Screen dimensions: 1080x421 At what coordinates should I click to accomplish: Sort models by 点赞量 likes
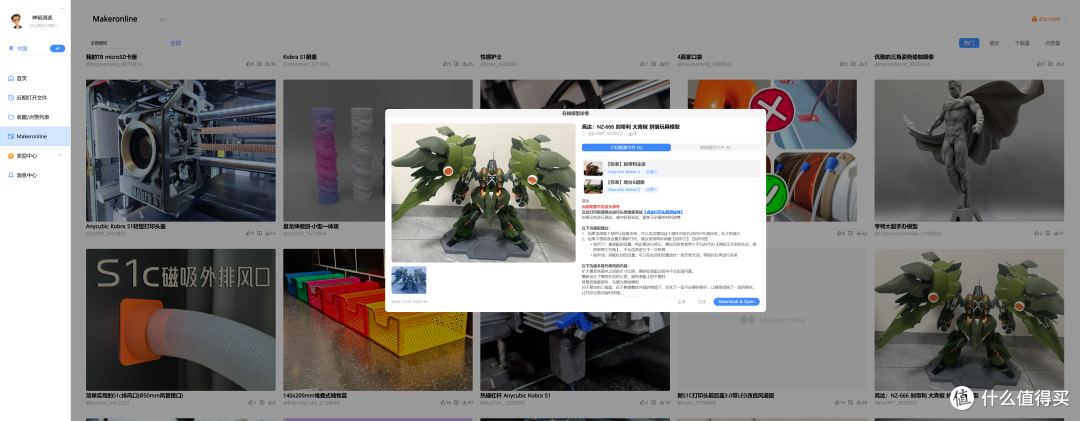pyautogui.click(x=1052, y=43)
